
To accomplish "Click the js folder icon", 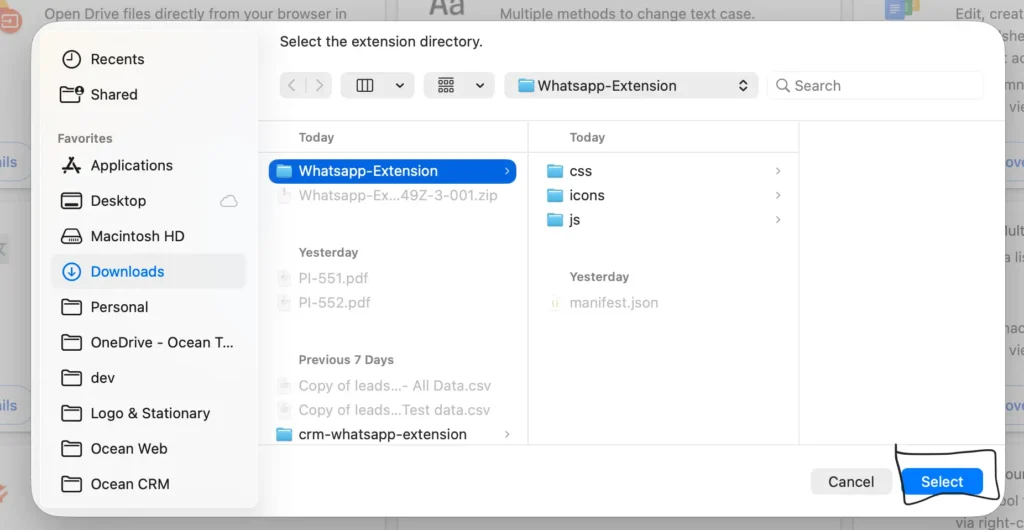I will pyautogui.click(x=554, y=220).
